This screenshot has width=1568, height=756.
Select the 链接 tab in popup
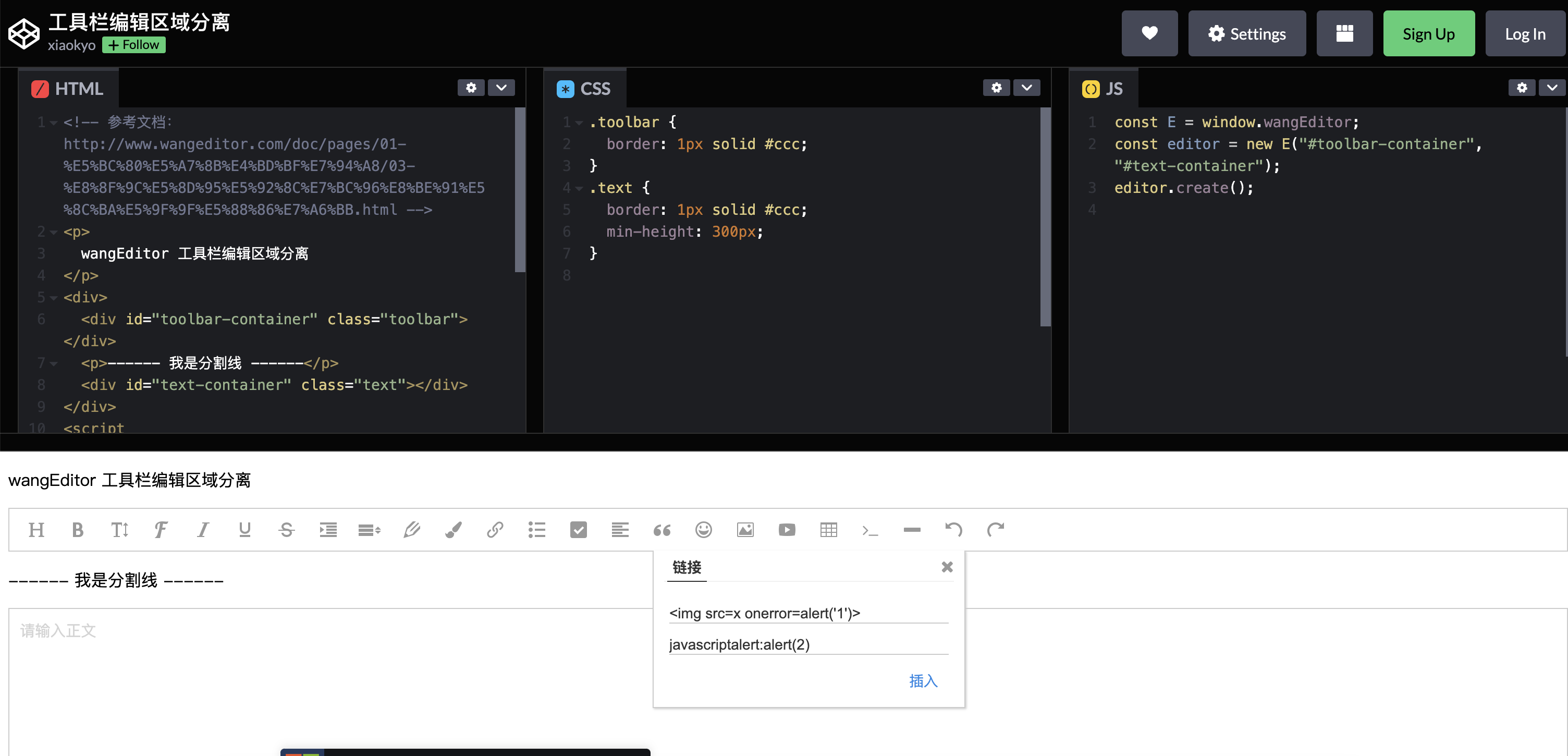click(x=687, y=567)
